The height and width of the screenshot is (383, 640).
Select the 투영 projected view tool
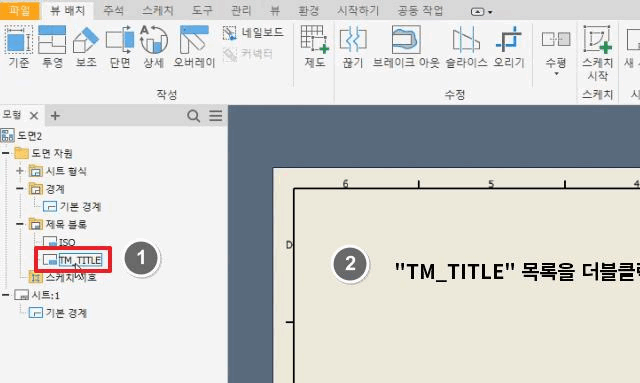point(52,46)
